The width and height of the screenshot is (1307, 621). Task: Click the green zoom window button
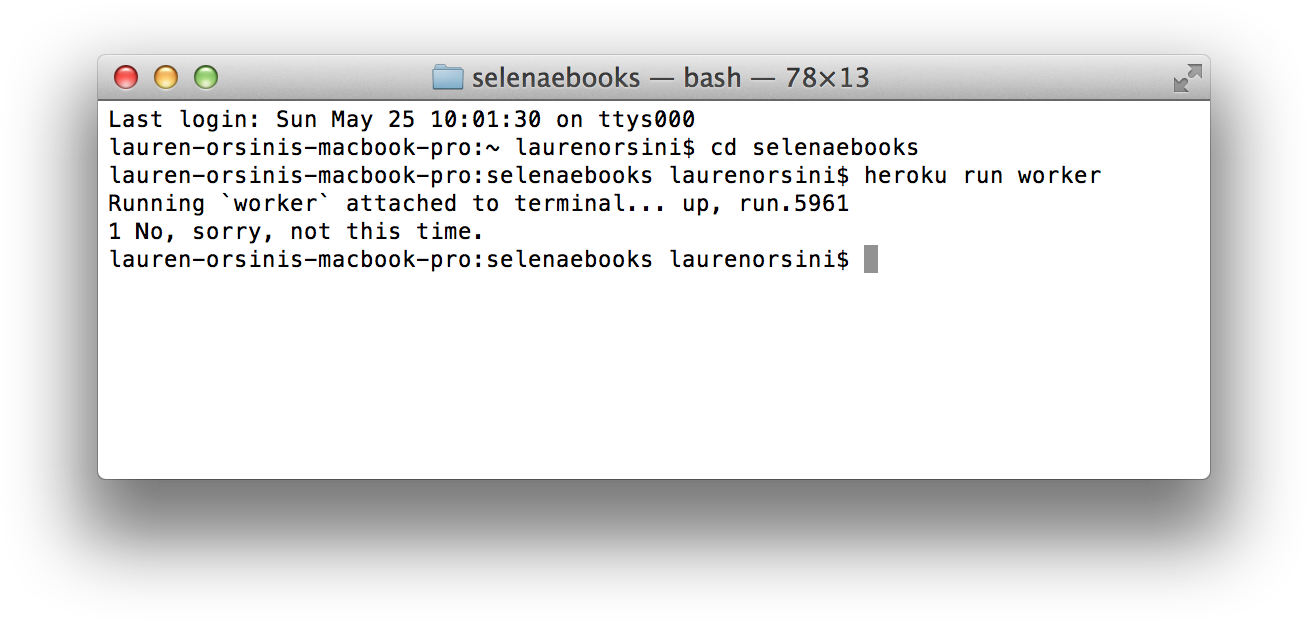pos(206,77)
